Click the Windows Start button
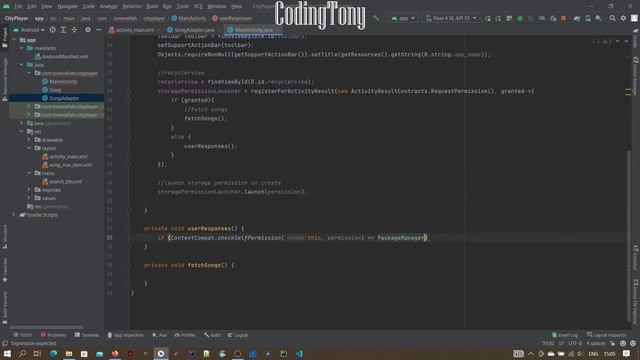 coord(7,353)
